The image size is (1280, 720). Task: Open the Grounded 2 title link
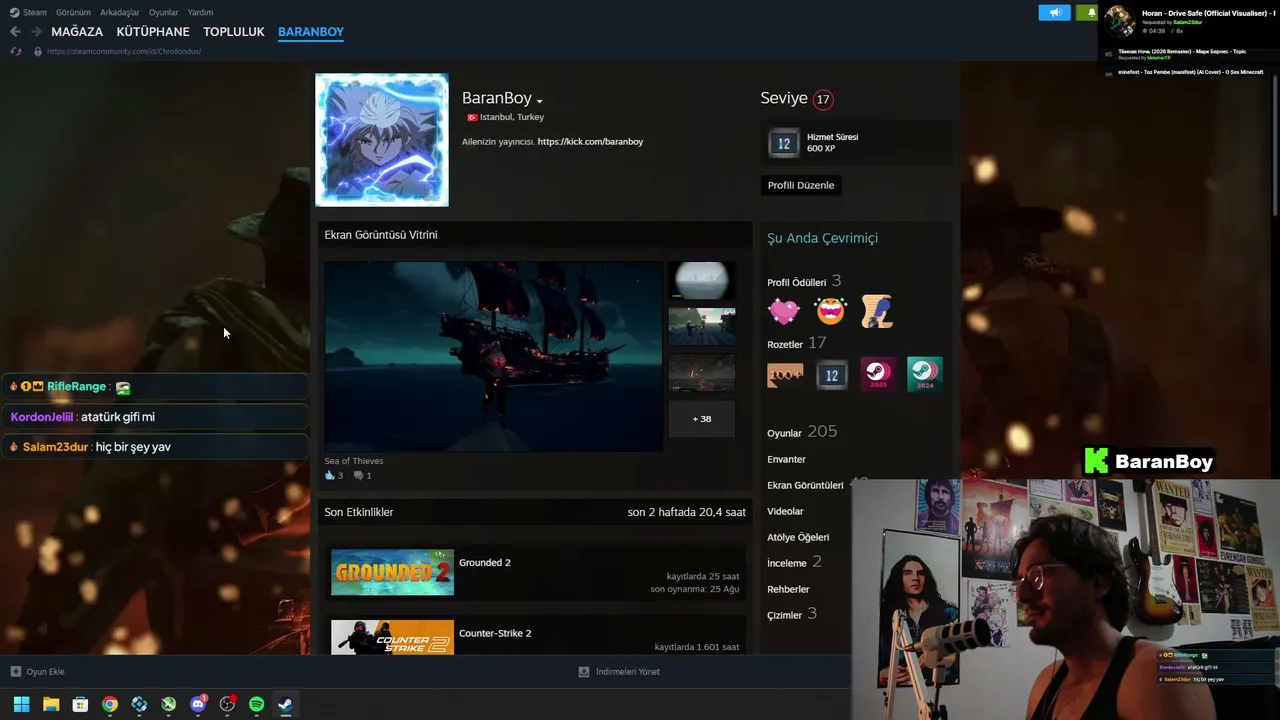[x=485, y=562]
